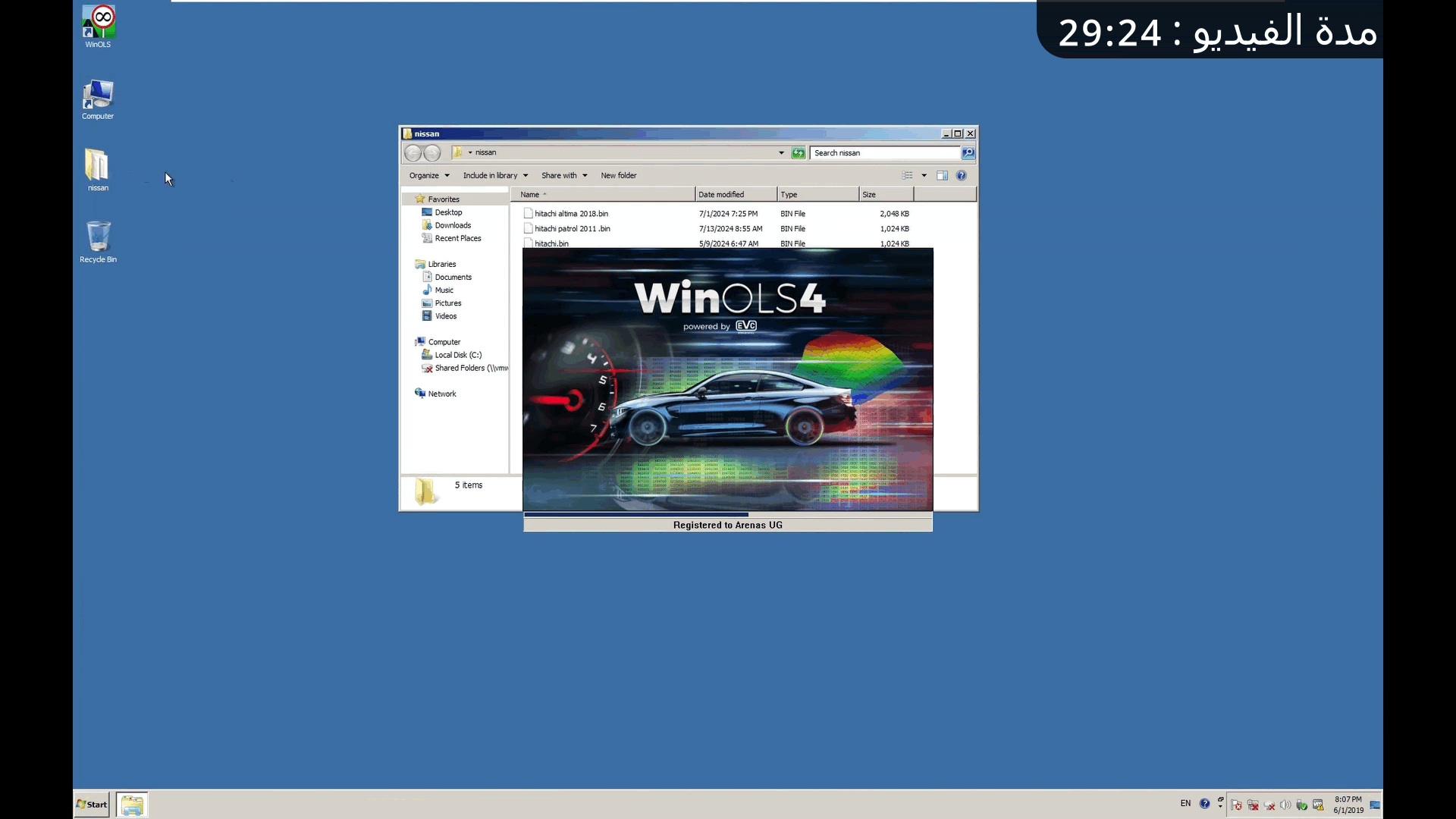This screenshot has height=819, width=1456.
Task: Click the search magnifier icon
Action: (968, 153)
